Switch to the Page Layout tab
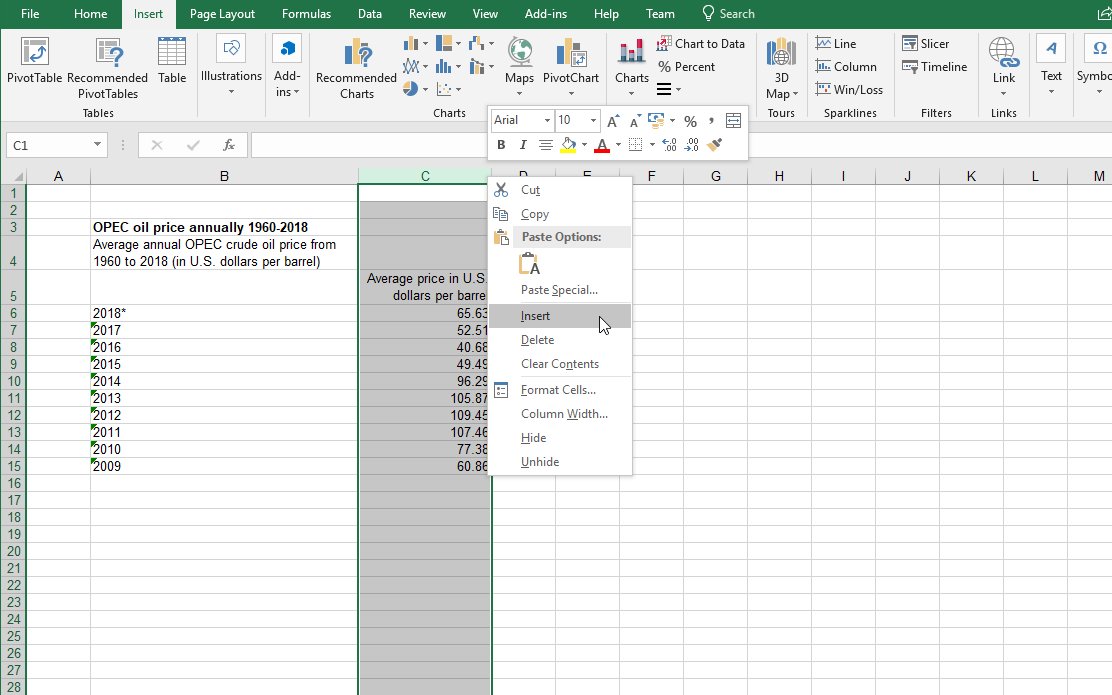Screen dimensions: 1112x695 (x=222, y=13)
